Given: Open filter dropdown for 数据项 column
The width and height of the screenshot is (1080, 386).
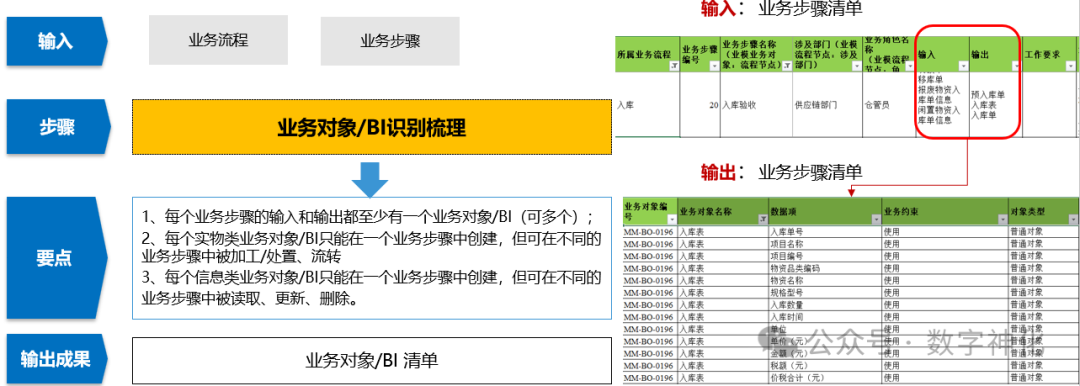Looking at the screenshot, I should tap(875, 219).
